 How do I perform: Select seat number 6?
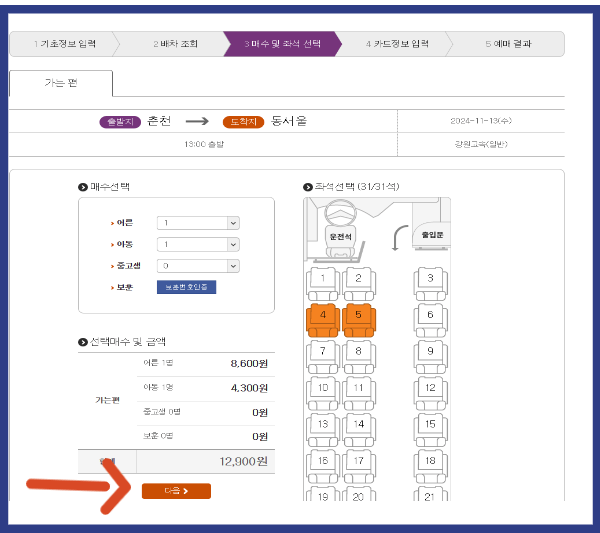[x=430, y=320]
